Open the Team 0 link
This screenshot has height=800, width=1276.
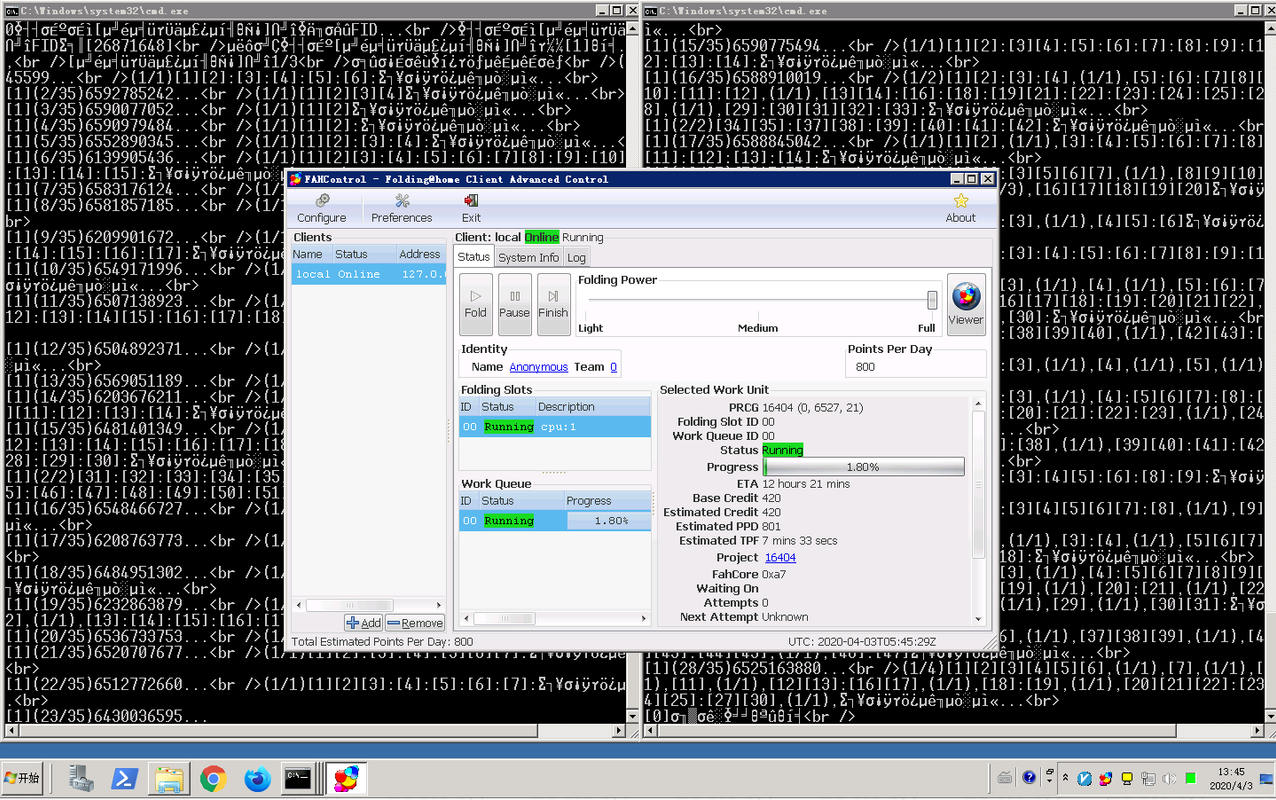click(x=613, y=367)
